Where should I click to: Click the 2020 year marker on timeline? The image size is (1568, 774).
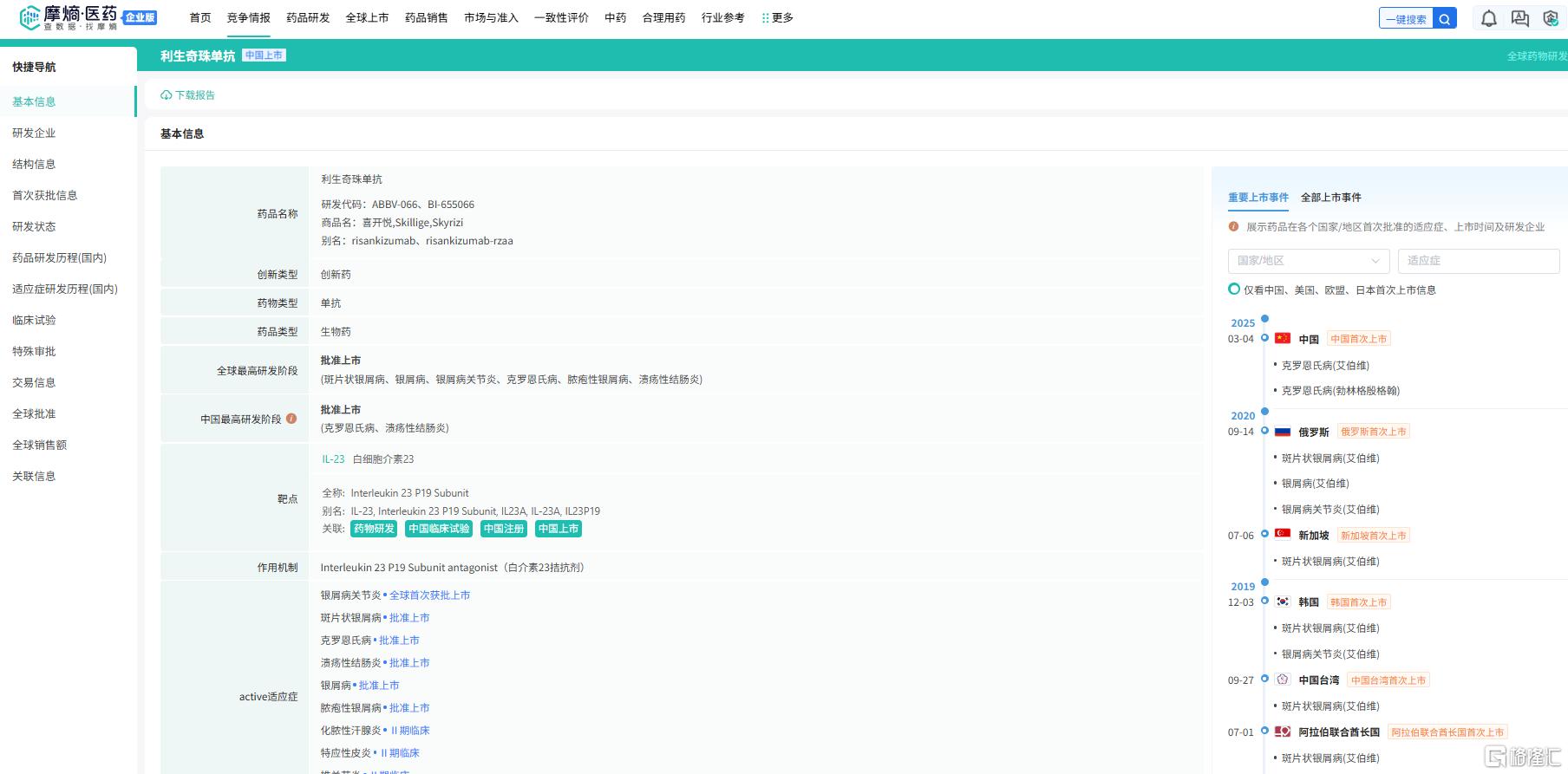(1243, 416)
